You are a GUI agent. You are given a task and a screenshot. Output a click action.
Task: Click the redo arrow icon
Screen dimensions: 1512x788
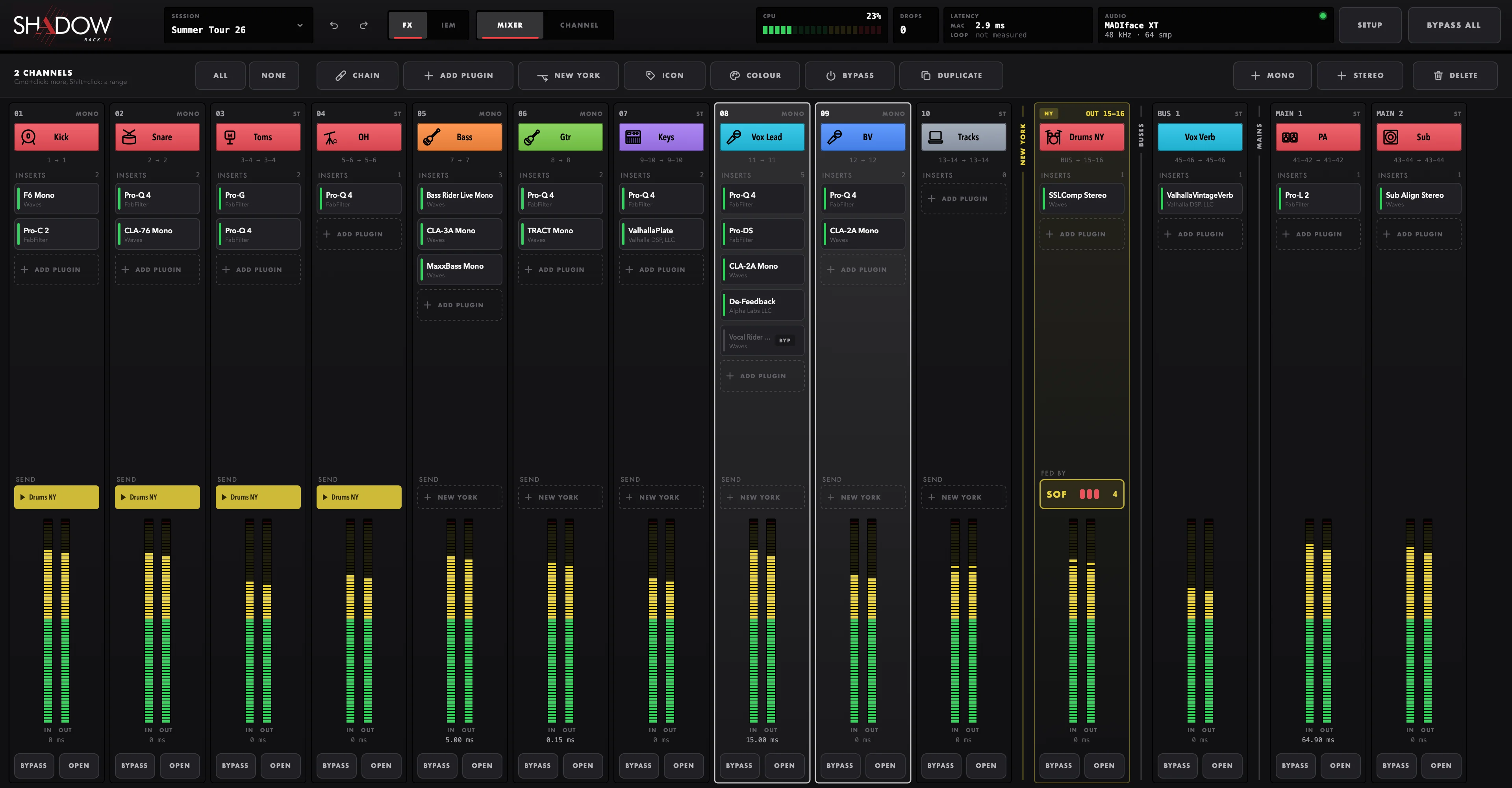tap(364, 25)
